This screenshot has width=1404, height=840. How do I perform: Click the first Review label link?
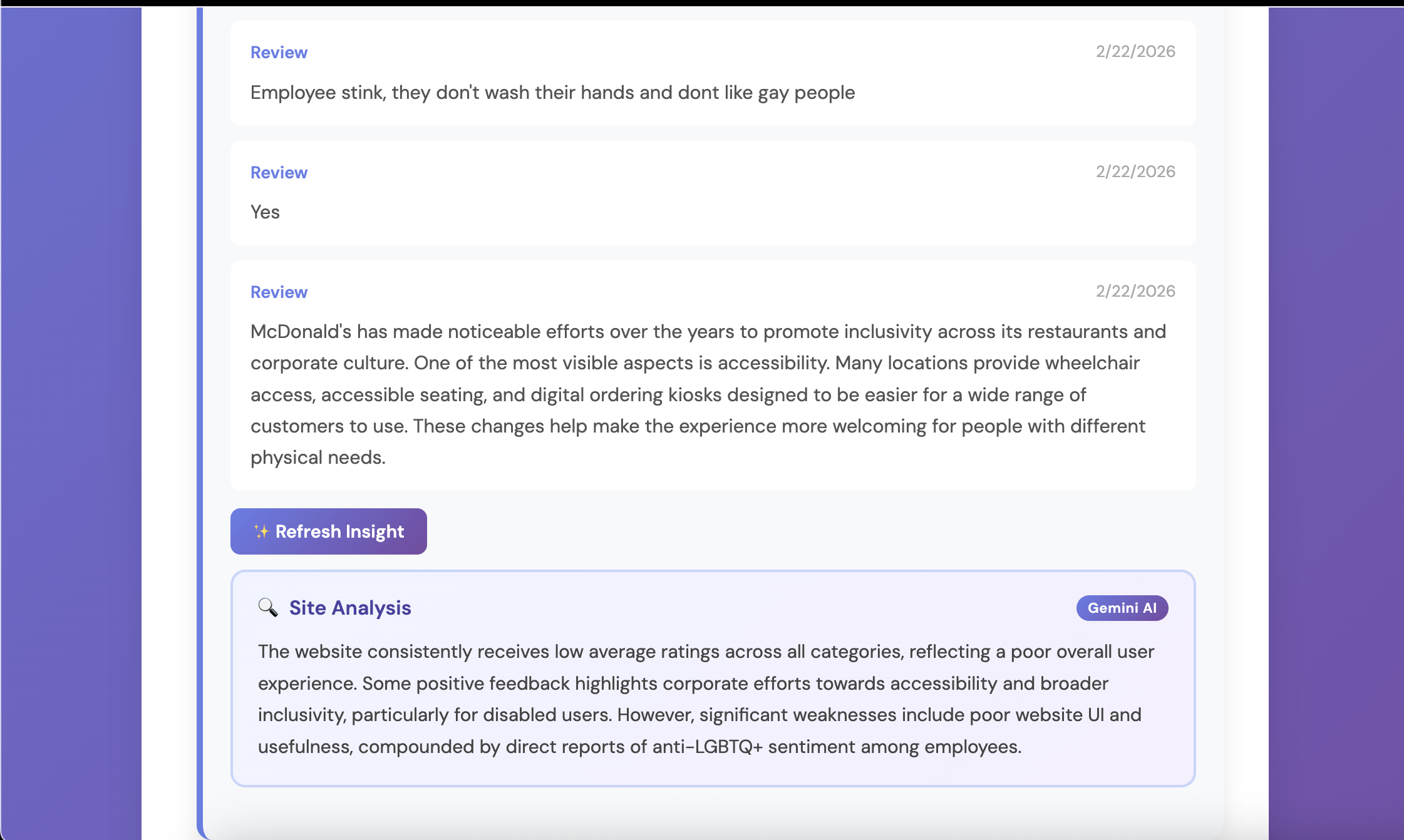click(279, 53)
